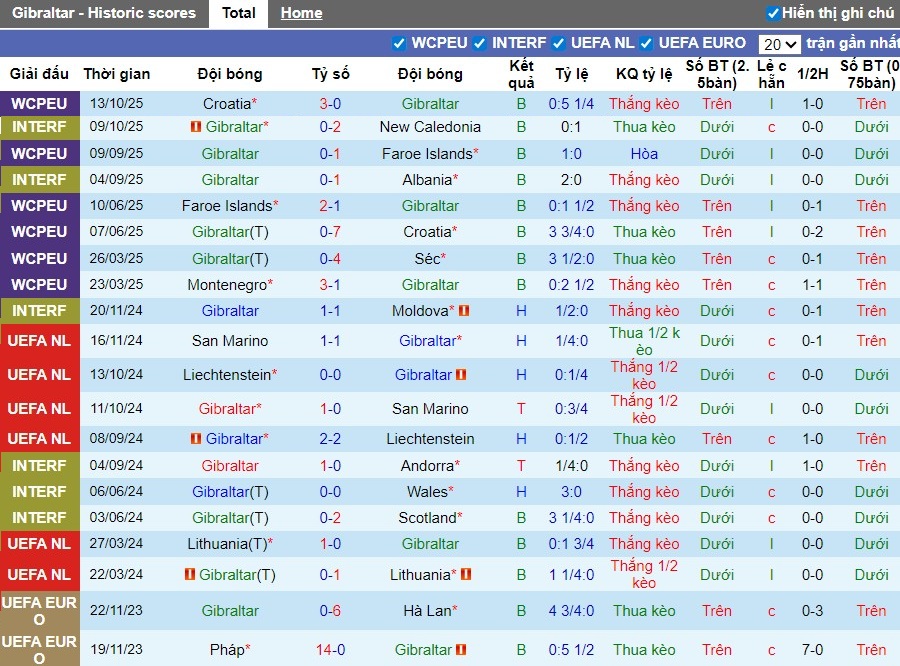This screenshot has height=666, width=900.
Task: Click the 14-0 score for Pháp match
Action: coord(331,650)
